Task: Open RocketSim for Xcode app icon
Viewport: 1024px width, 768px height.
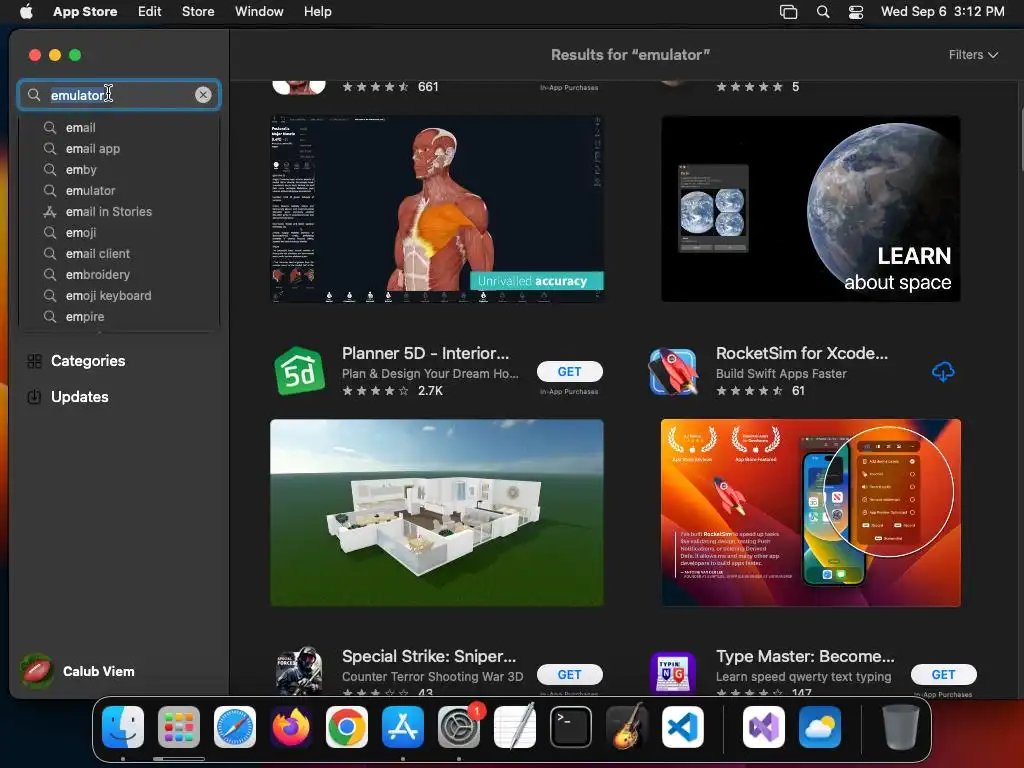Action: 673,371
